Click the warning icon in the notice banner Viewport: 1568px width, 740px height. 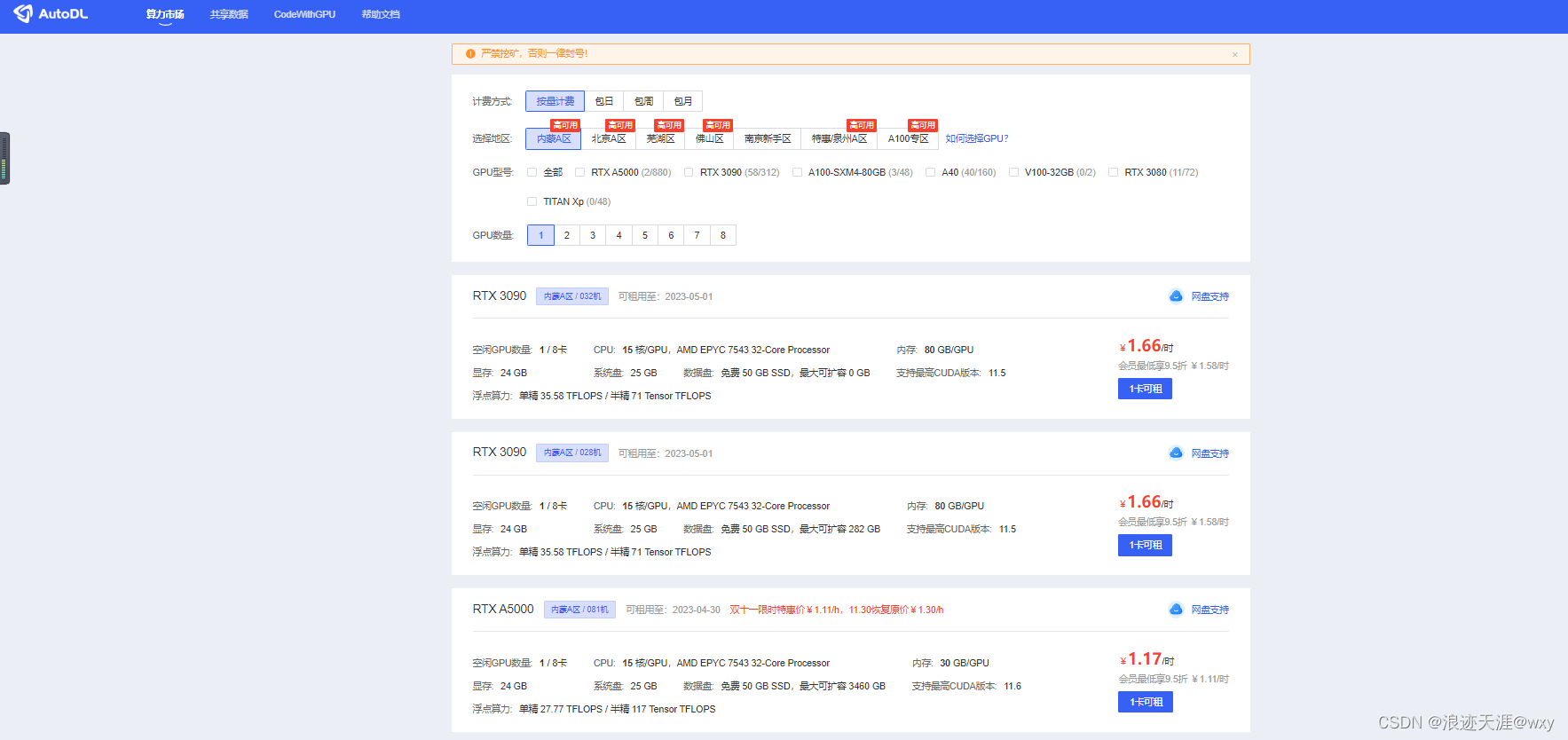[470, 54]
